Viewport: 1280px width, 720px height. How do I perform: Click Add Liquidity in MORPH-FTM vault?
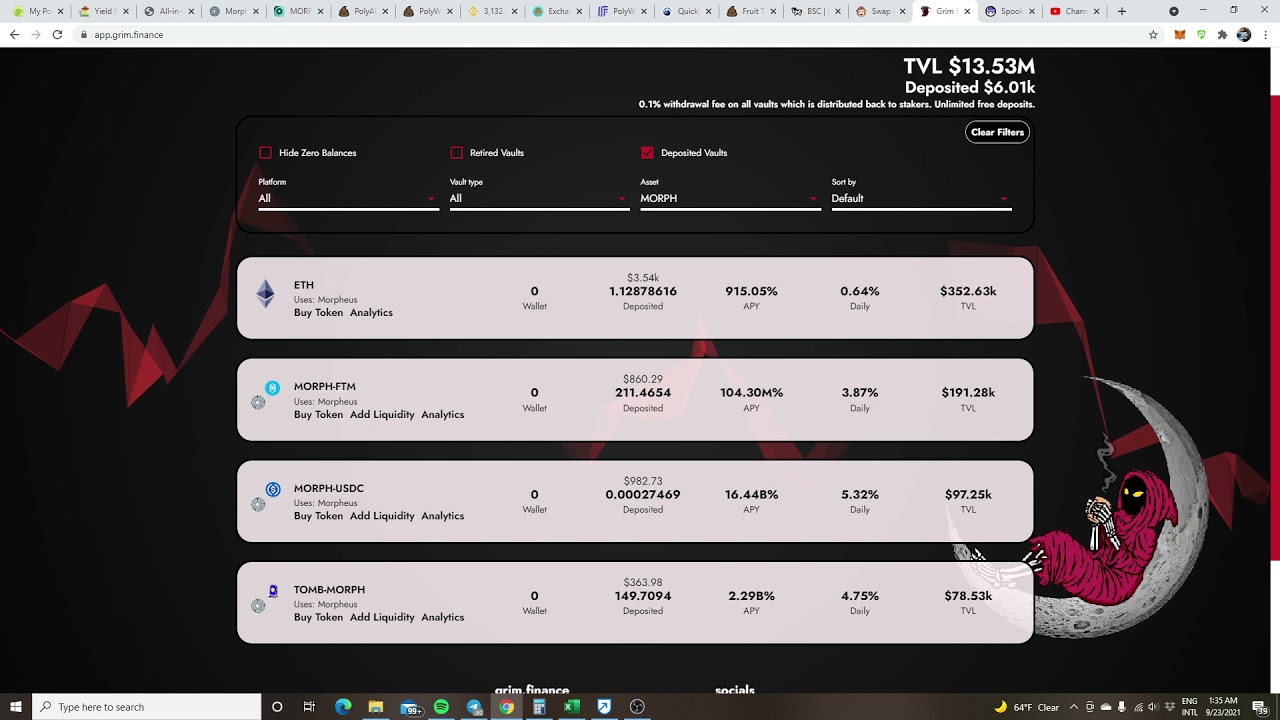point(382,414)
